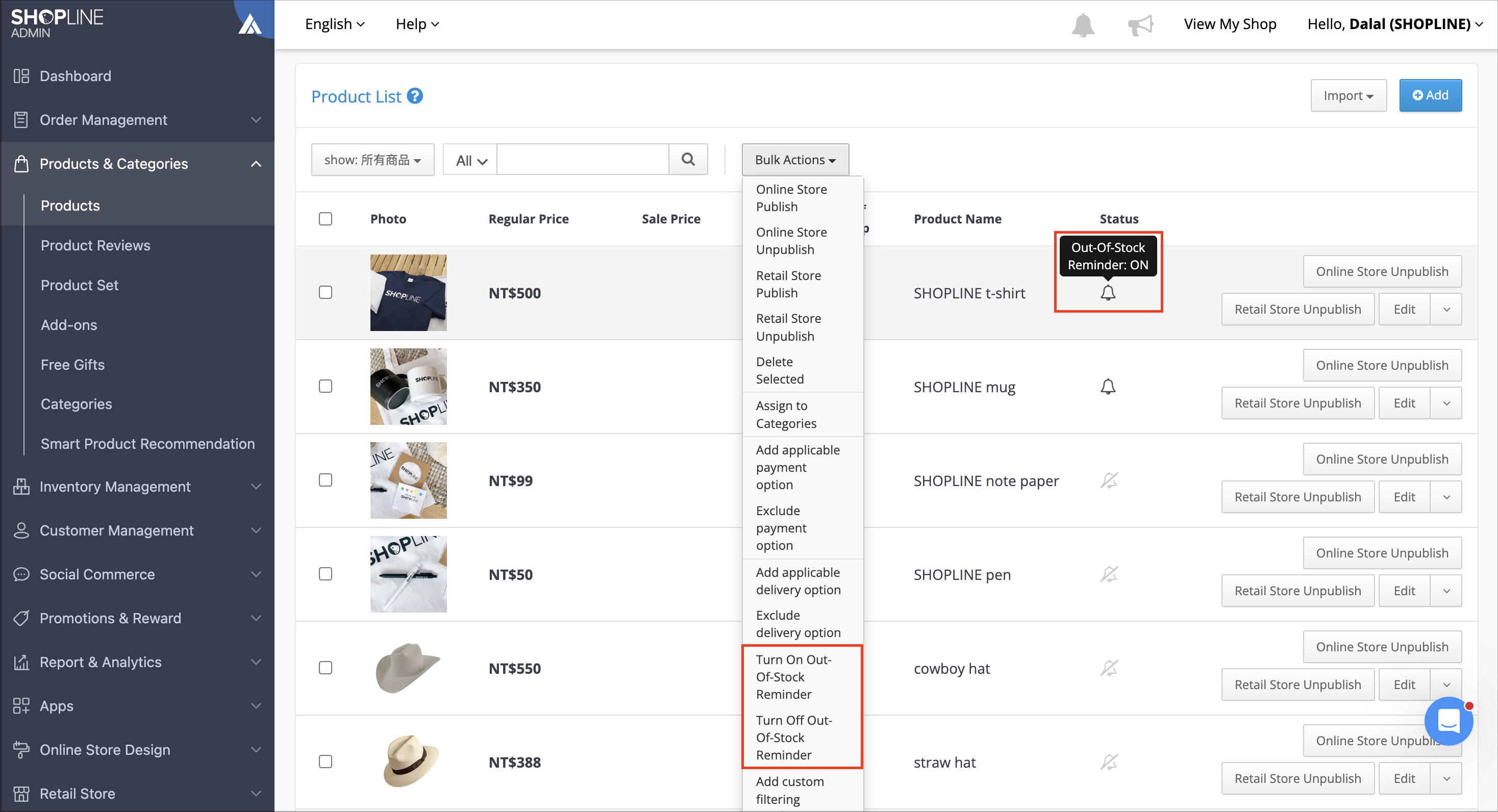Open Categories in the sidebar submenu
The width and height of the screenshot is (1498, 812).
(x=76, y=404)
